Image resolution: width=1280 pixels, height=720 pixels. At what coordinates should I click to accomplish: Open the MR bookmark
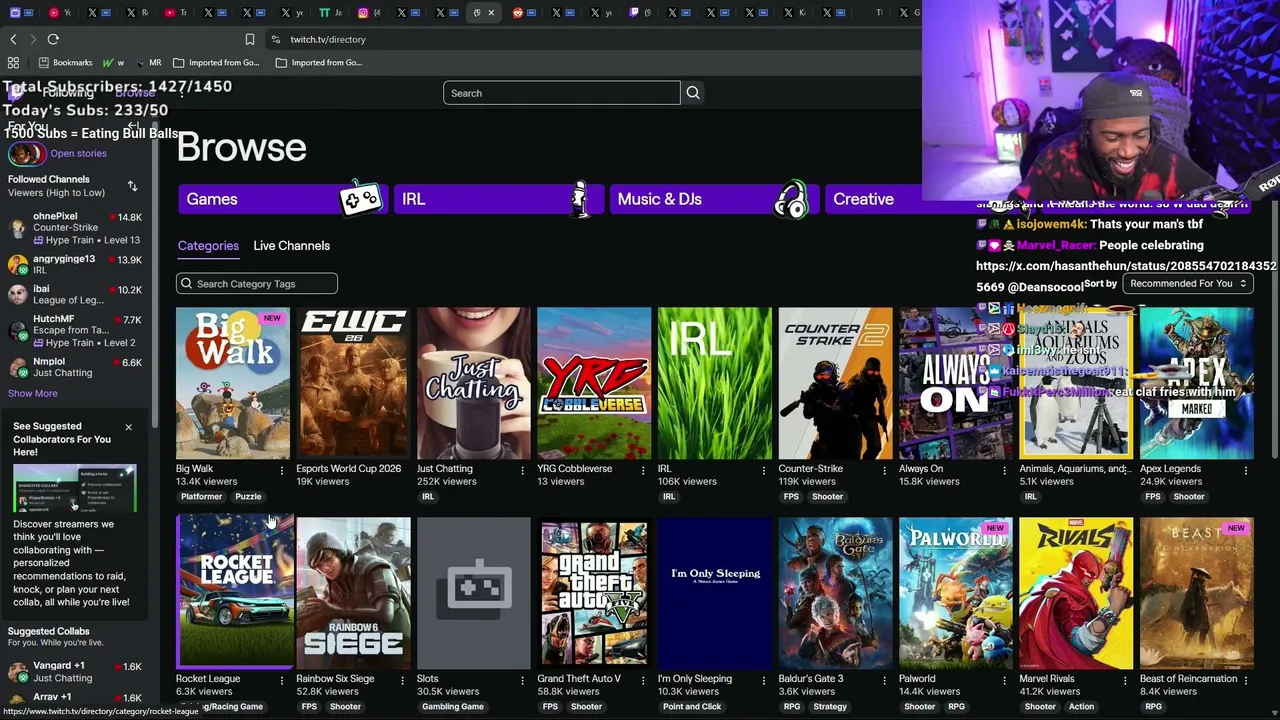[x=147, y=62]
